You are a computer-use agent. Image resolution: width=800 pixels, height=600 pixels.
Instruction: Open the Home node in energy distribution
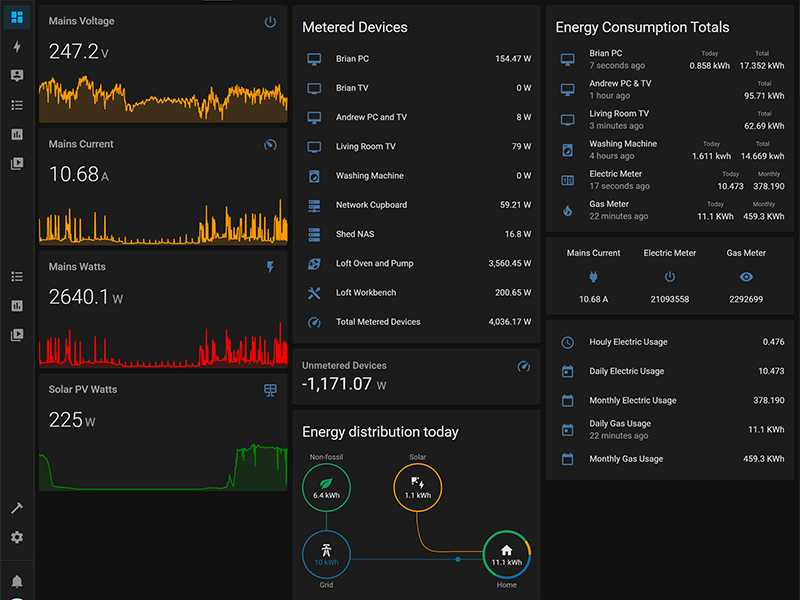tap(506, 554)
